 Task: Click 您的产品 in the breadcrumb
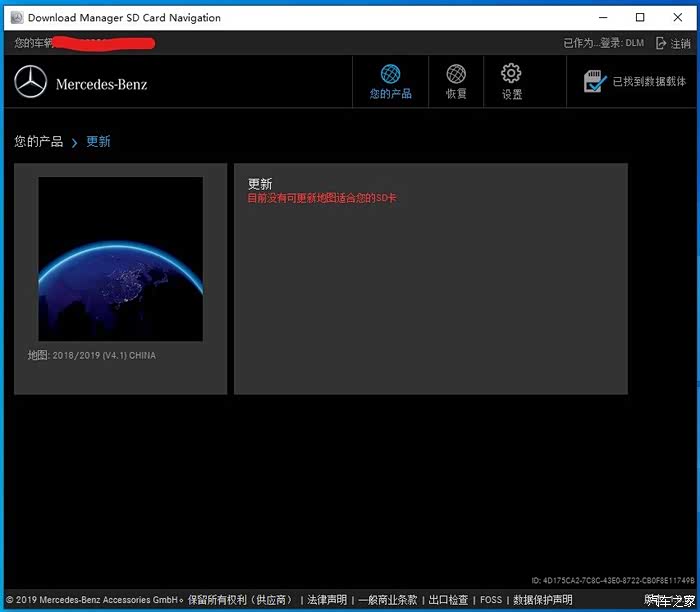pos(39,142)
